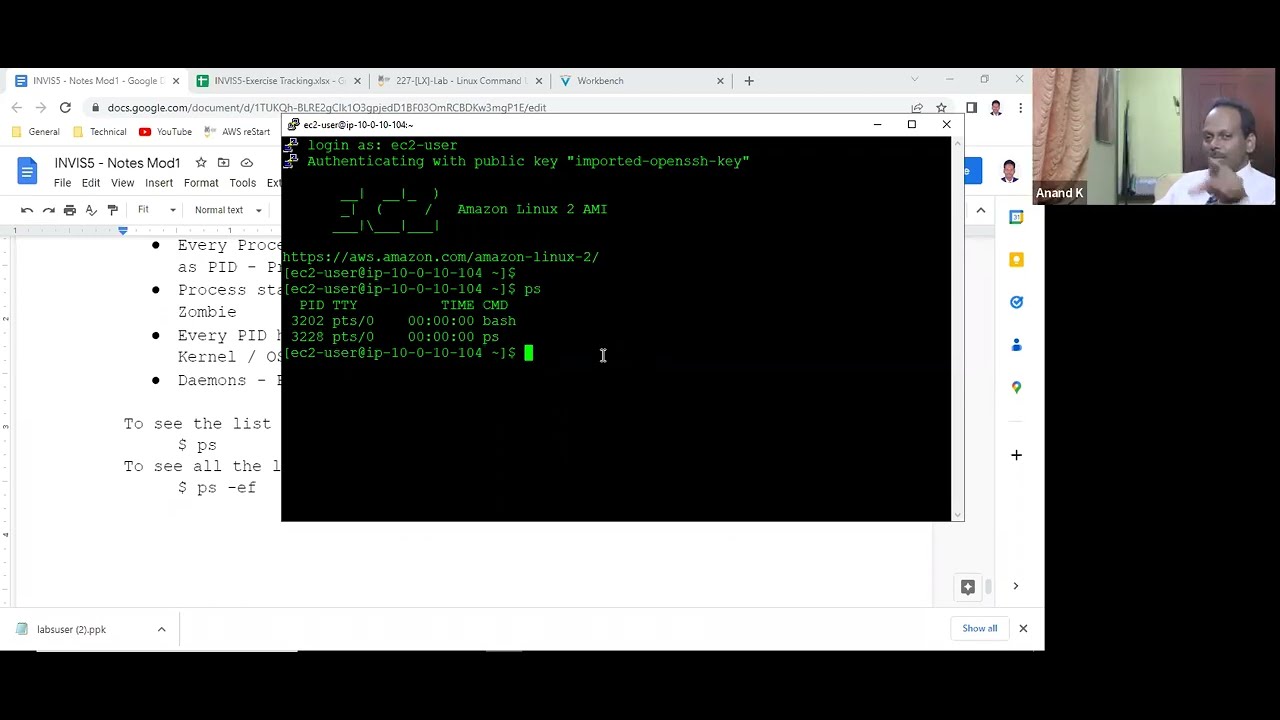
Task: Close the Workbench tab
Action: (720, 81)
